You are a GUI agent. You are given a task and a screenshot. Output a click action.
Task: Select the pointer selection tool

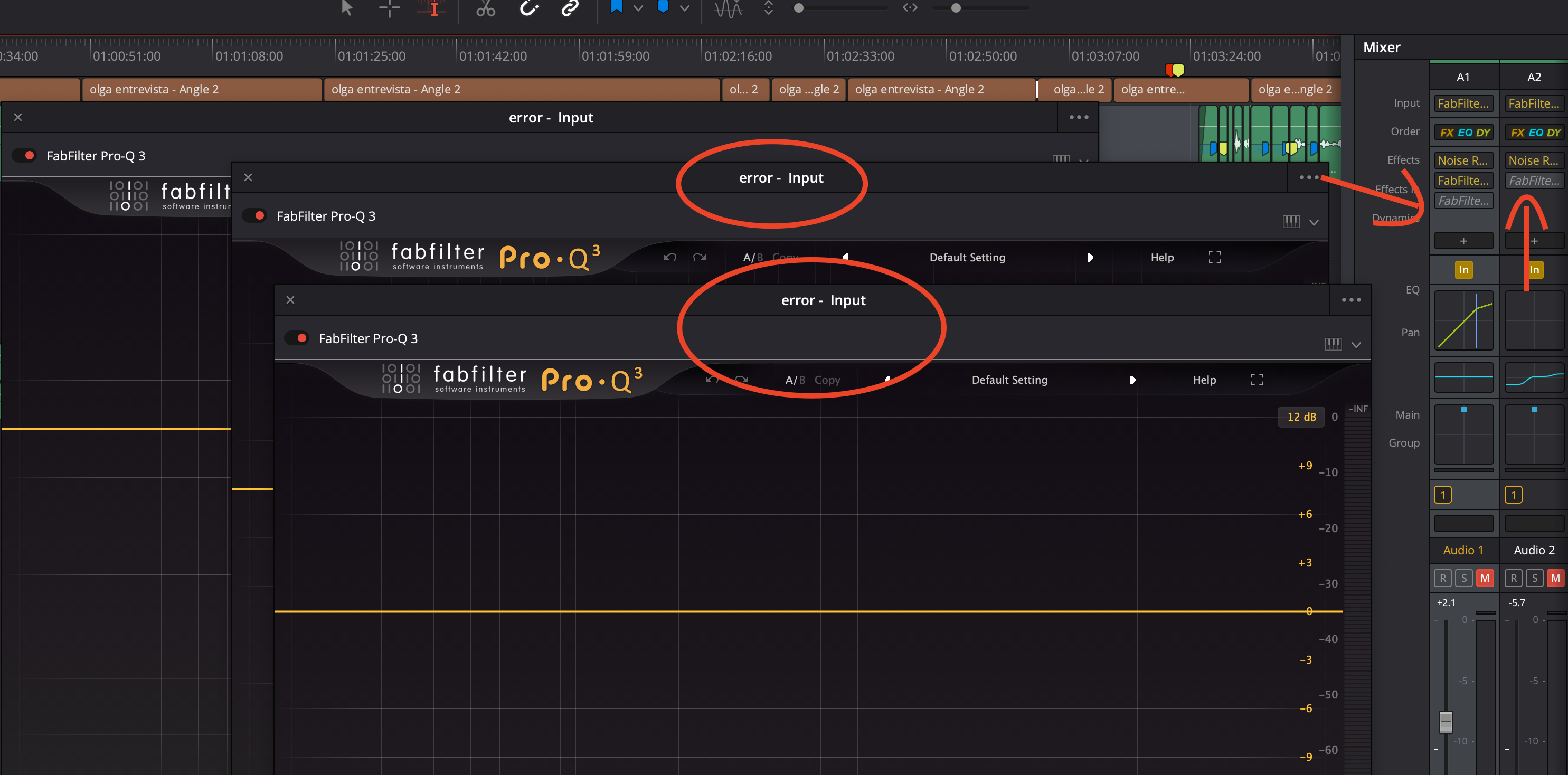(x=347, y=8)
